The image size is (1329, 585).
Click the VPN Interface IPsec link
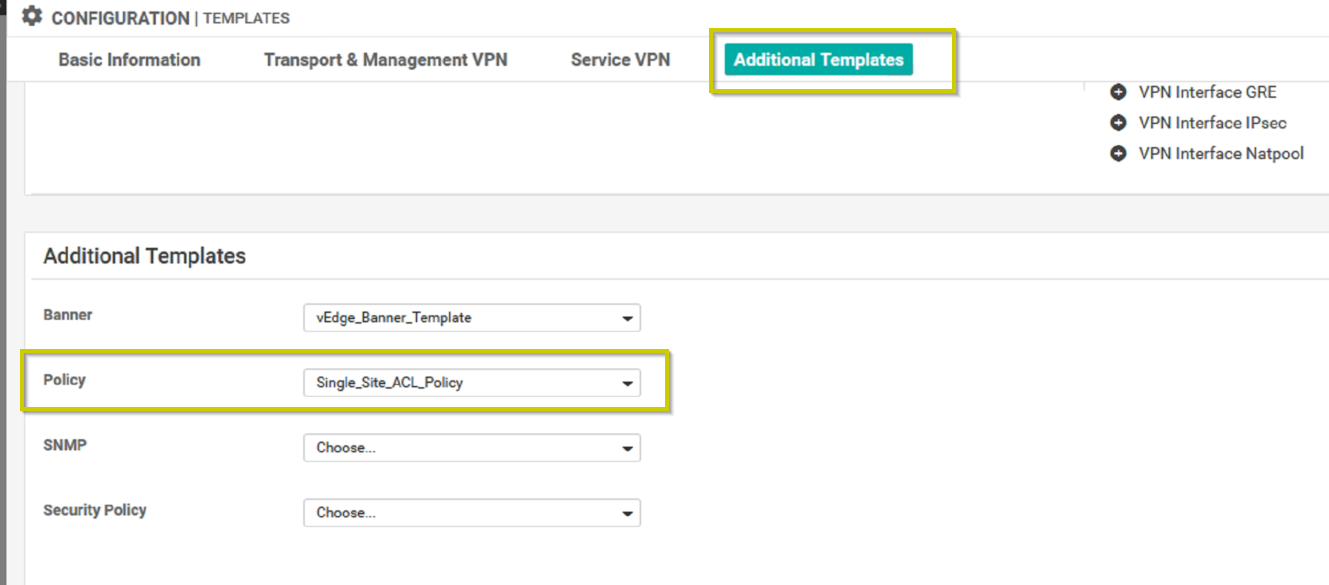tap(1212, 123)
